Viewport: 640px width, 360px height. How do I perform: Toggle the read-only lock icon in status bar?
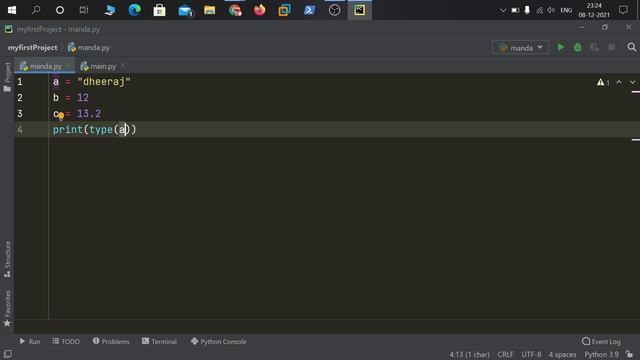[x=629, y=354]
